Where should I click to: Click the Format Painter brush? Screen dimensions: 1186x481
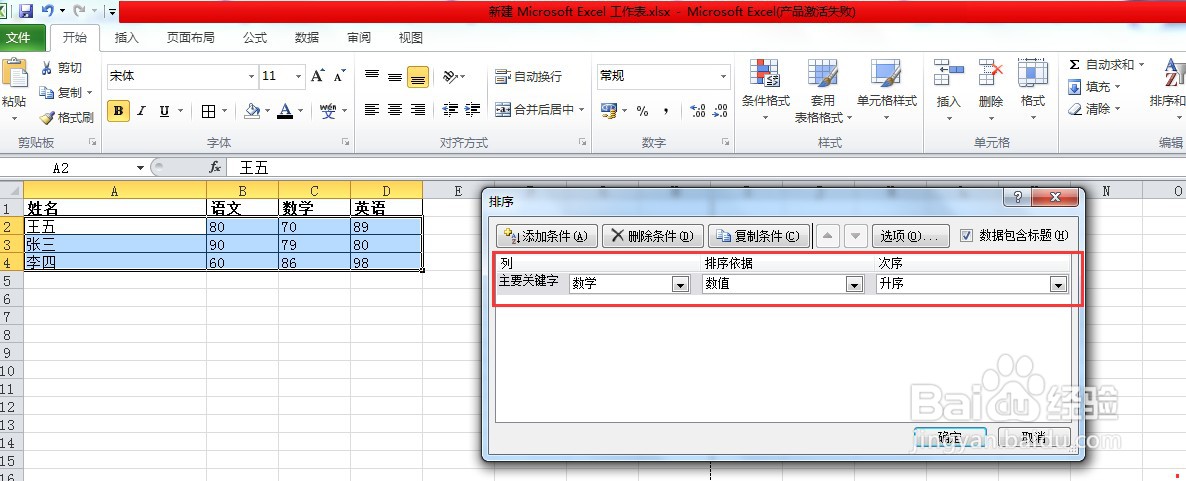[47, 117]
